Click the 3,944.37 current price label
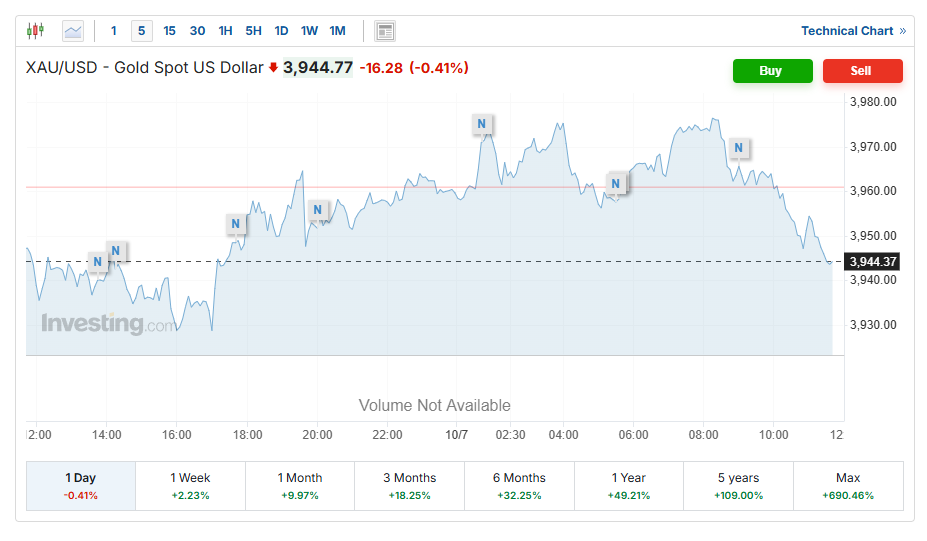Viewport: 927px width, 541px height. (x=873, y=262)
